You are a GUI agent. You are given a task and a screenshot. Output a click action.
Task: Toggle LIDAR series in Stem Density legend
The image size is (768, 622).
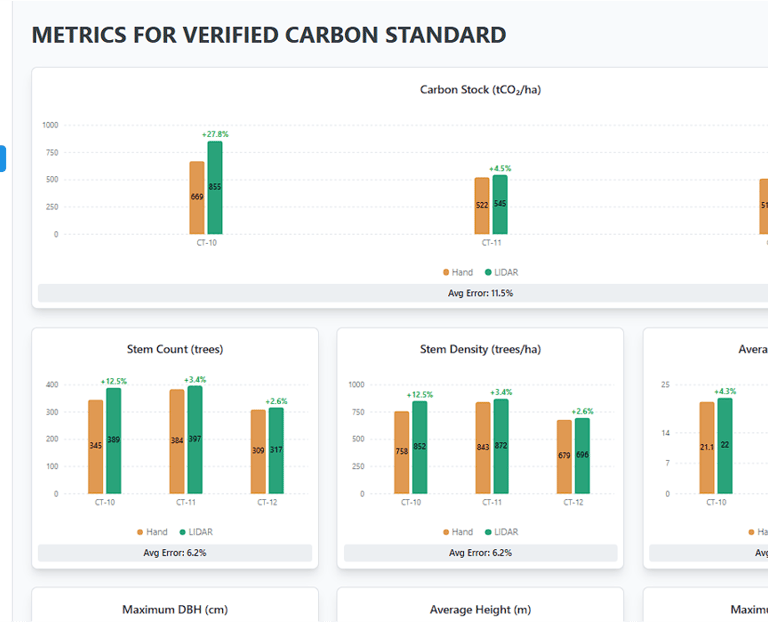(501, 532)
